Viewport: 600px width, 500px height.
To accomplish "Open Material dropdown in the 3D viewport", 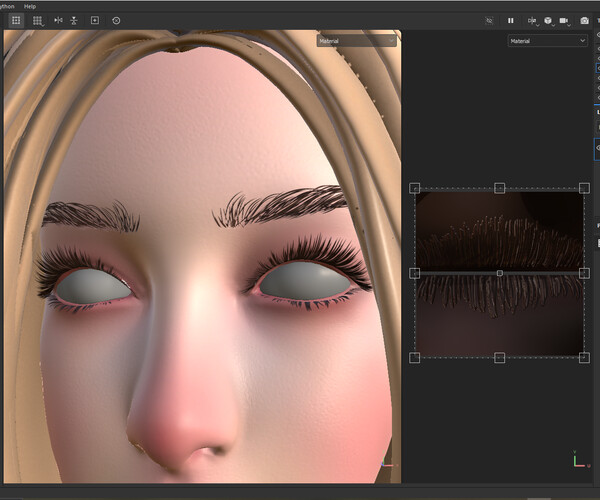I will point(357,41).
